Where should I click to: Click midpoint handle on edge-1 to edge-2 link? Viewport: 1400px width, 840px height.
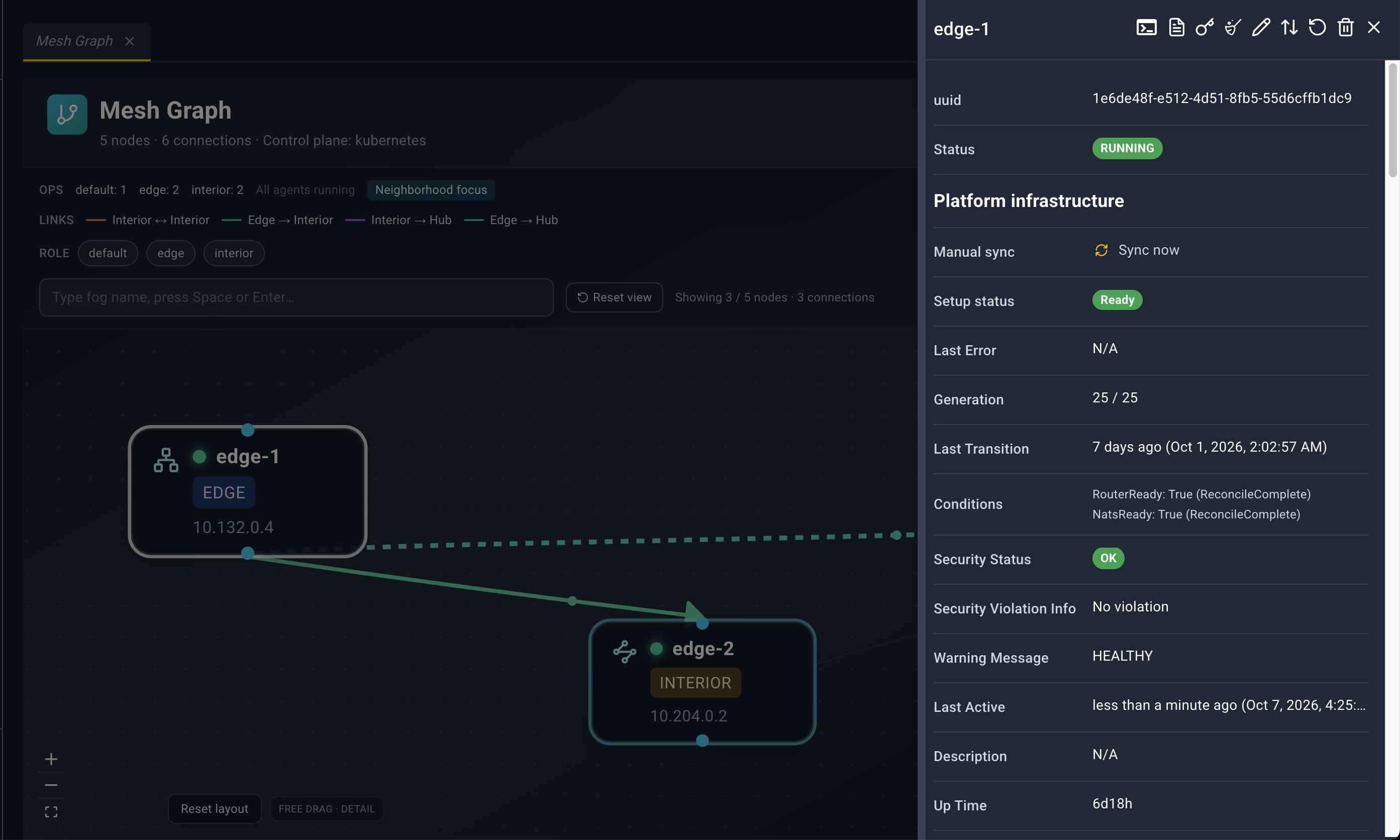pyautogui.click(x=572, y=600)
